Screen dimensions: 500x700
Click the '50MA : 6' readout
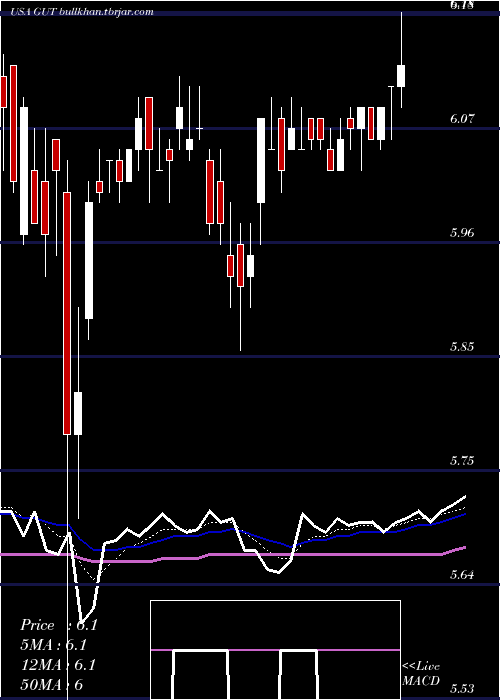point(51,684)
